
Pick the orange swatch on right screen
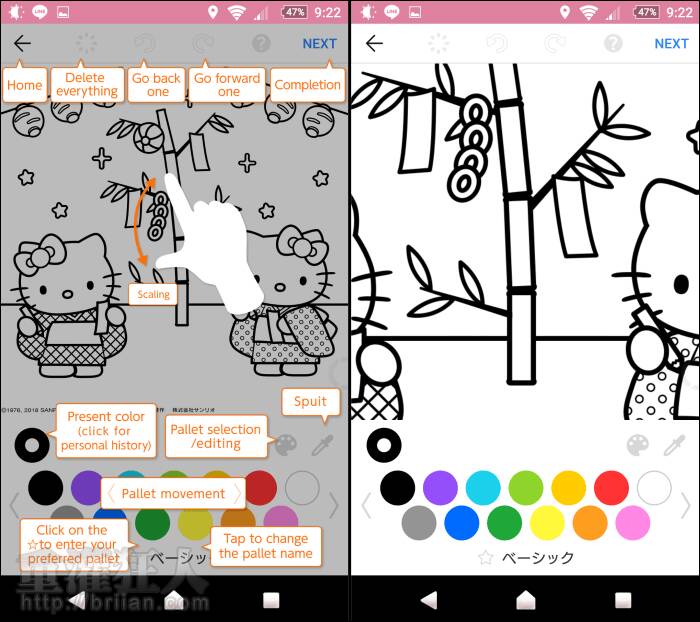tap(590, 523)
